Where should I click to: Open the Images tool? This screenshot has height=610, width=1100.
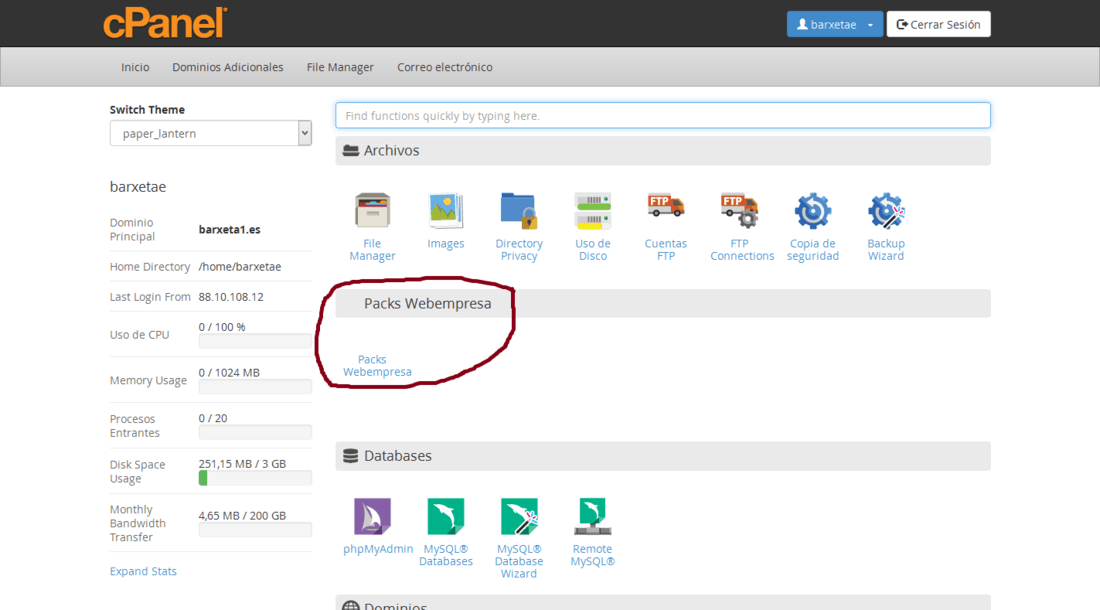tap(445, 210)
